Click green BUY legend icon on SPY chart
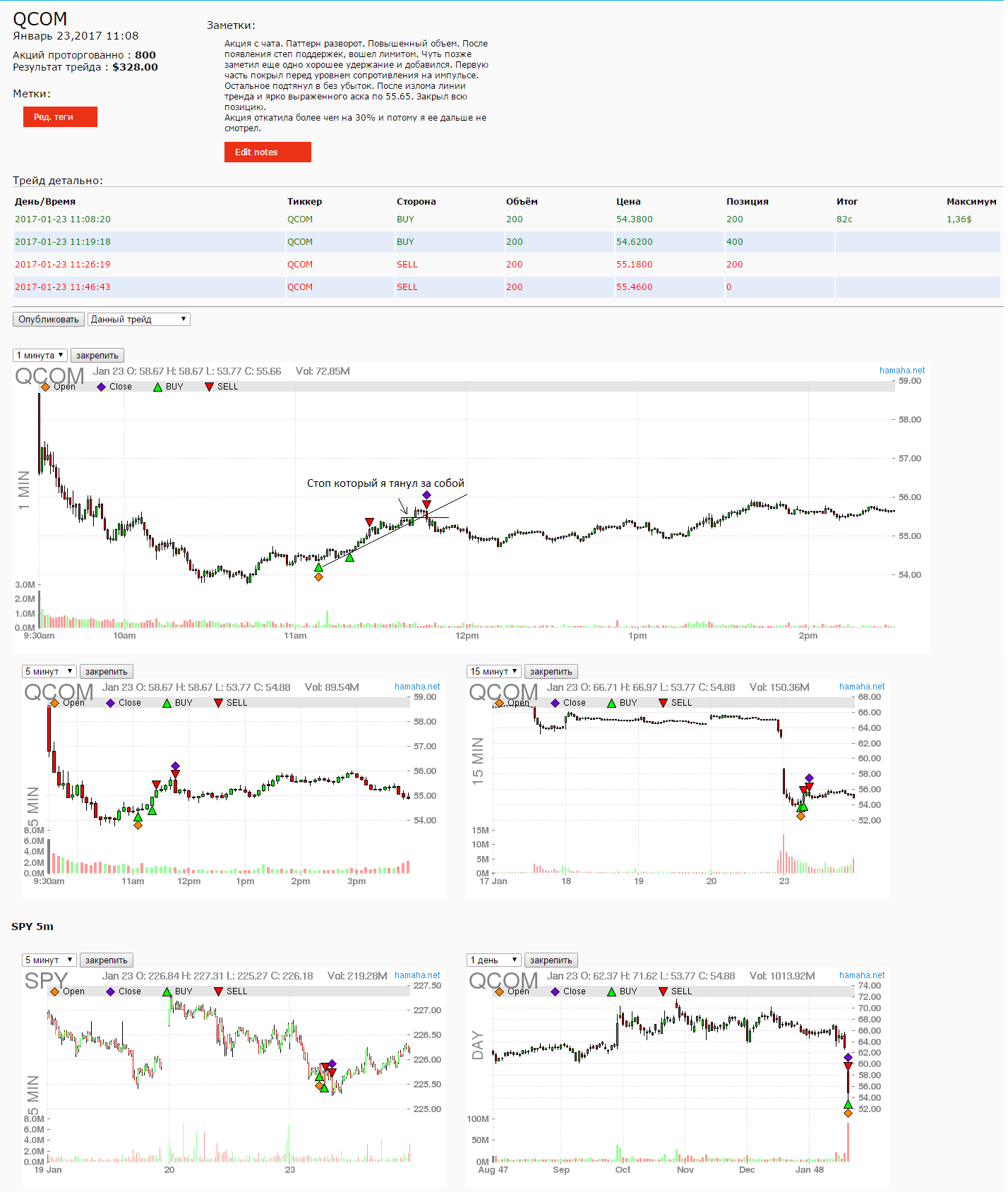1008x1194 pixels. 167,991
